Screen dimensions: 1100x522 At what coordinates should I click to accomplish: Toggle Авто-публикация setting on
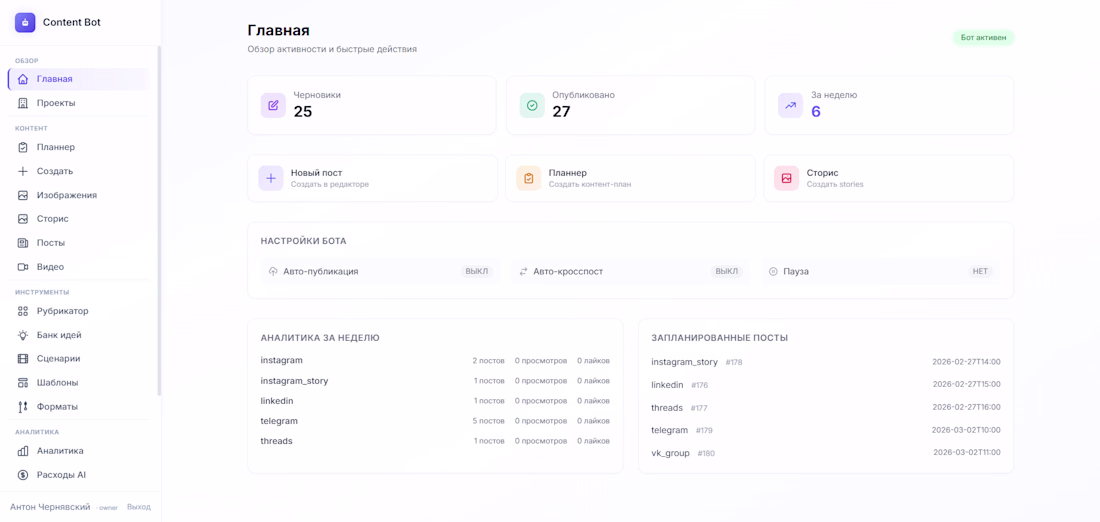click(x=477, y=271)
